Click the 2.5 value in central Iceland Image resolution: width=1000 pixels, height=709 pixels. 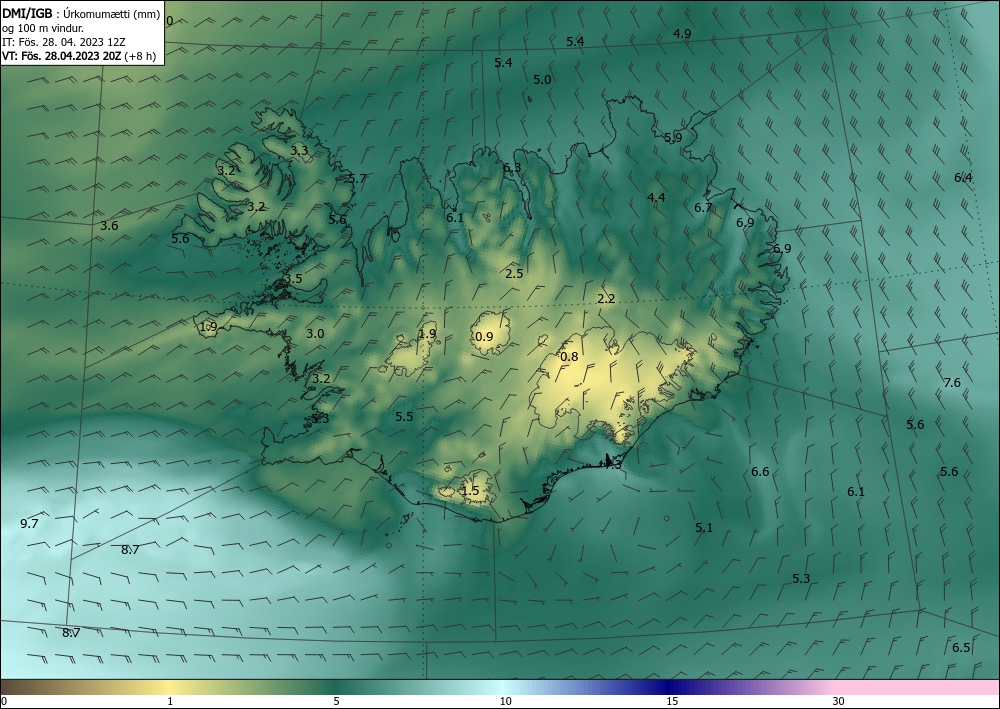pyautogui.click(x=514, y=274)
